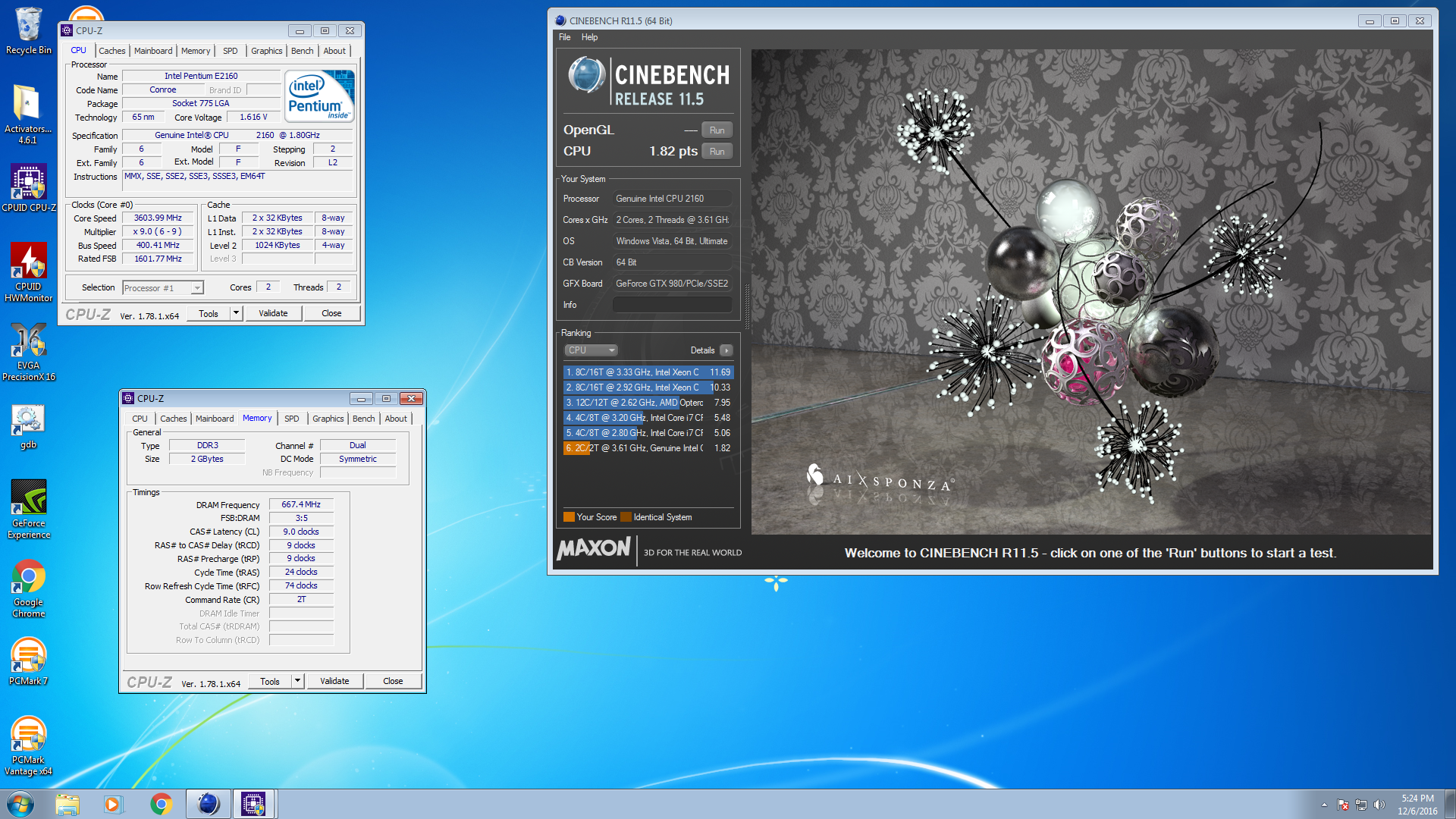1456x819 pixels.
Task: Open the gdb desktop shortcut
Action: [28, 427]
